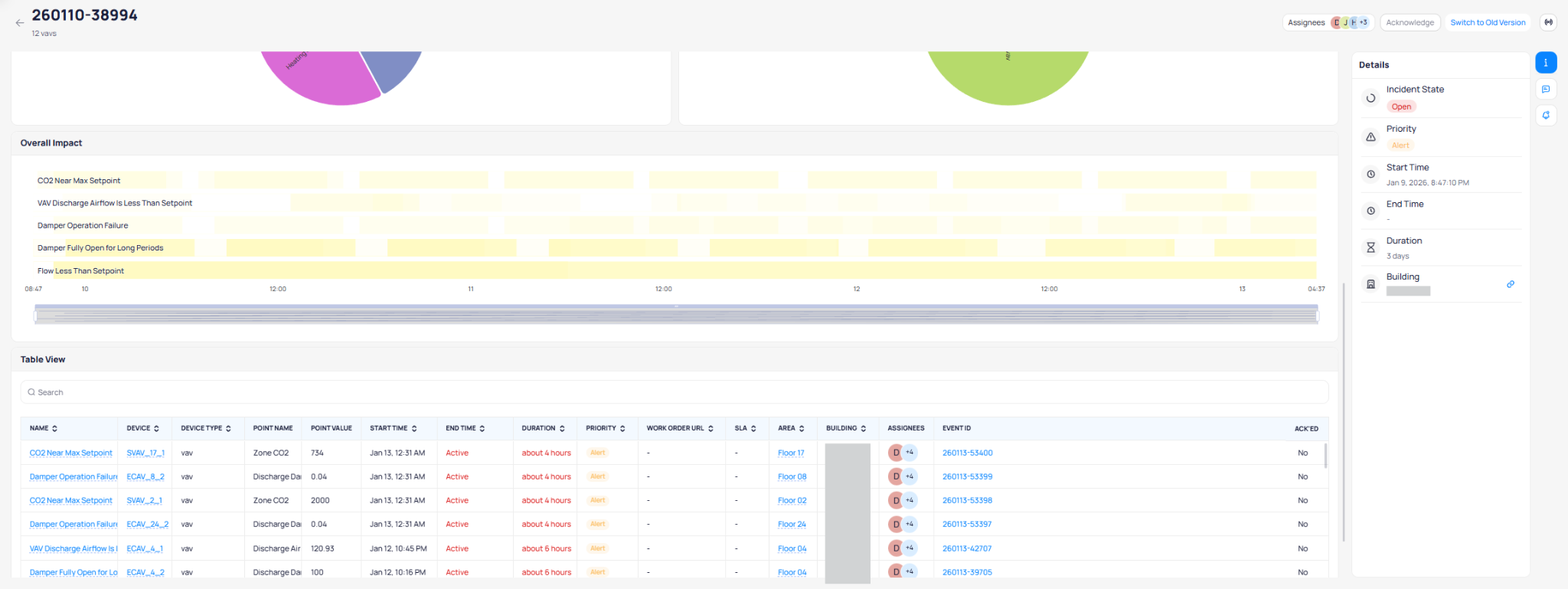
Task: Click the live broadcast signal icon
Action: pos(1548,22)
